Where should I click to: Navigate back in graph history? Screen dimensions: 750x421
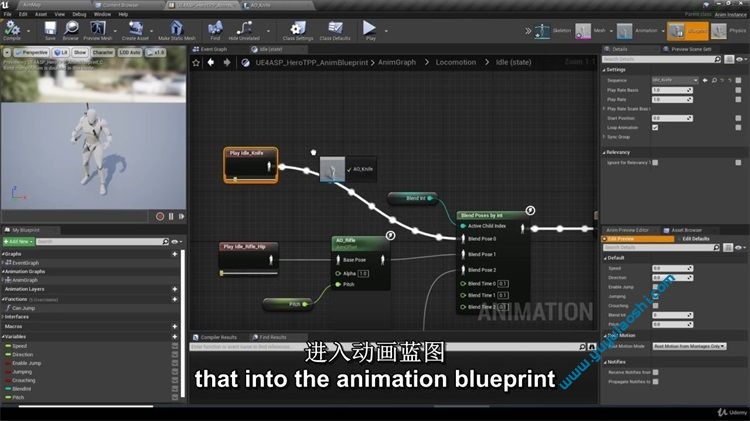pos(211,63)
